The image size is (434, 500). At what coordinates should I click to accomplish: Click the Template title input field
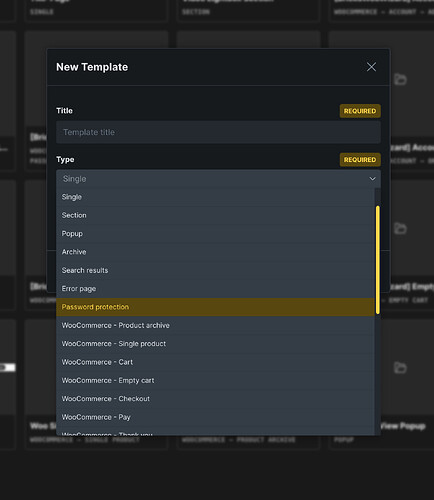point(218,132)
